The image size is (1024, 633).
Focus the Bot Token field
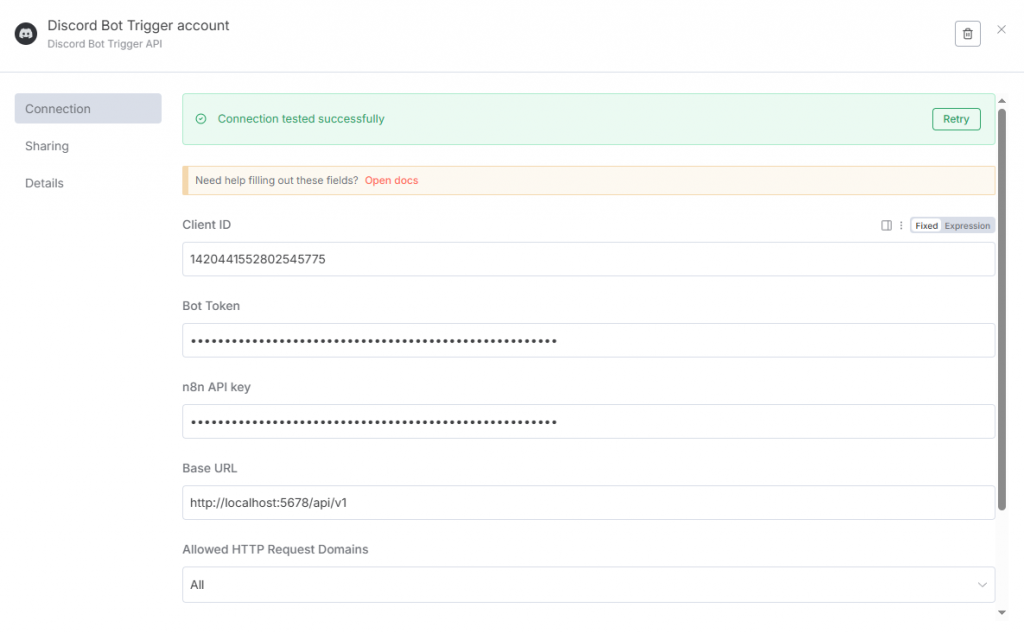[588, 340]
